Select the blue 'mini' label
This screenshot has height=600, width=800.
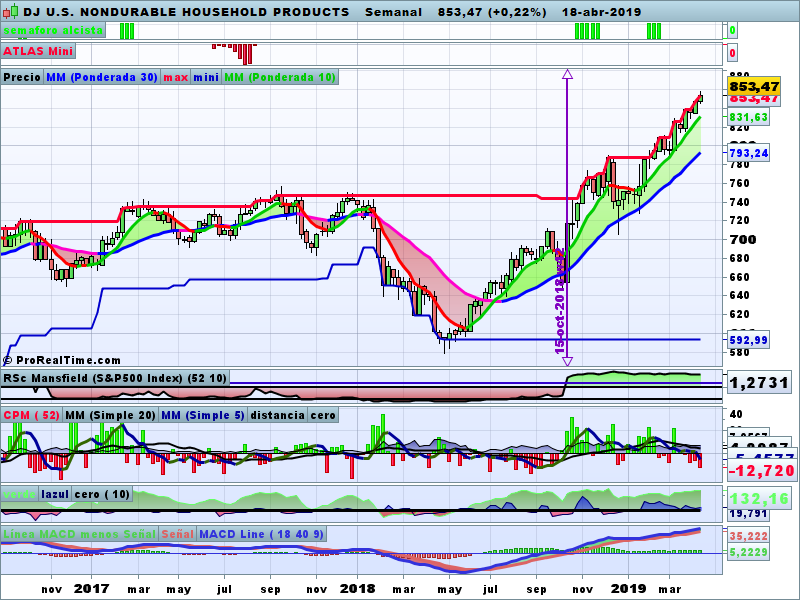point(206,77)
